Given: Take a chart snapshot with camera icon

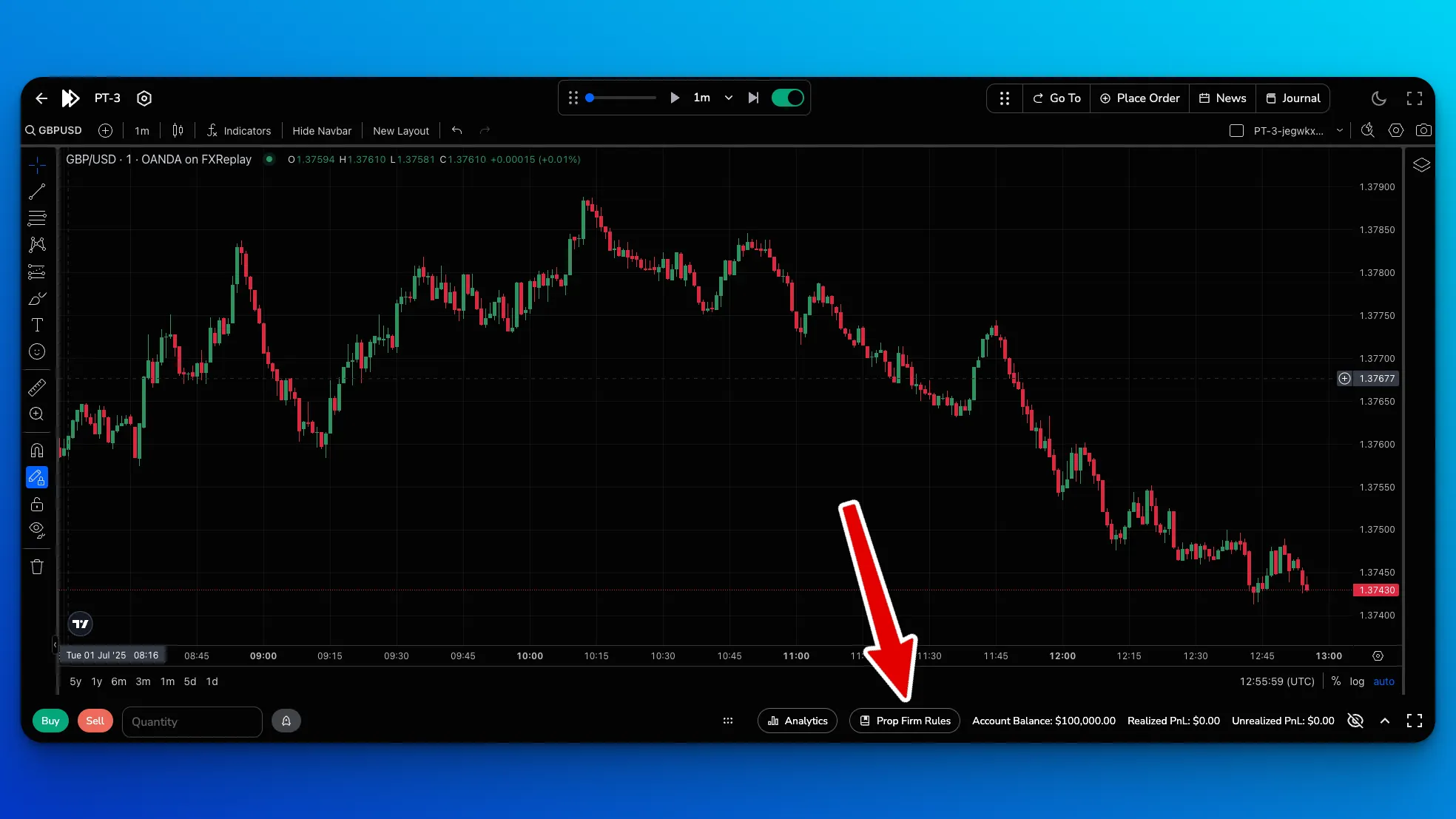Looking at the screenshot, I should pos(1423,130).
